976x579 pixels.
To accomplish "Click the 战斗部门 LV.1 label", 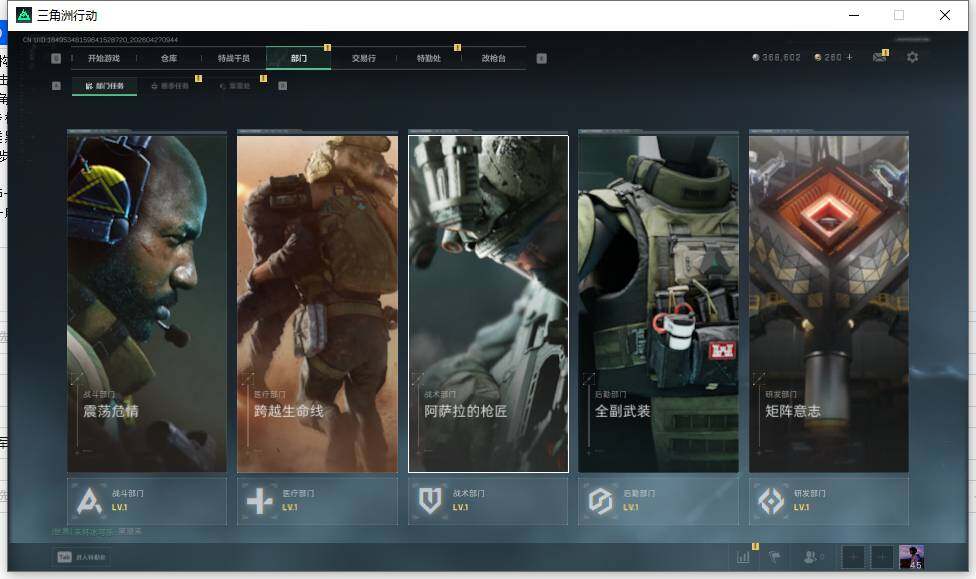I will tap(120, 507).
